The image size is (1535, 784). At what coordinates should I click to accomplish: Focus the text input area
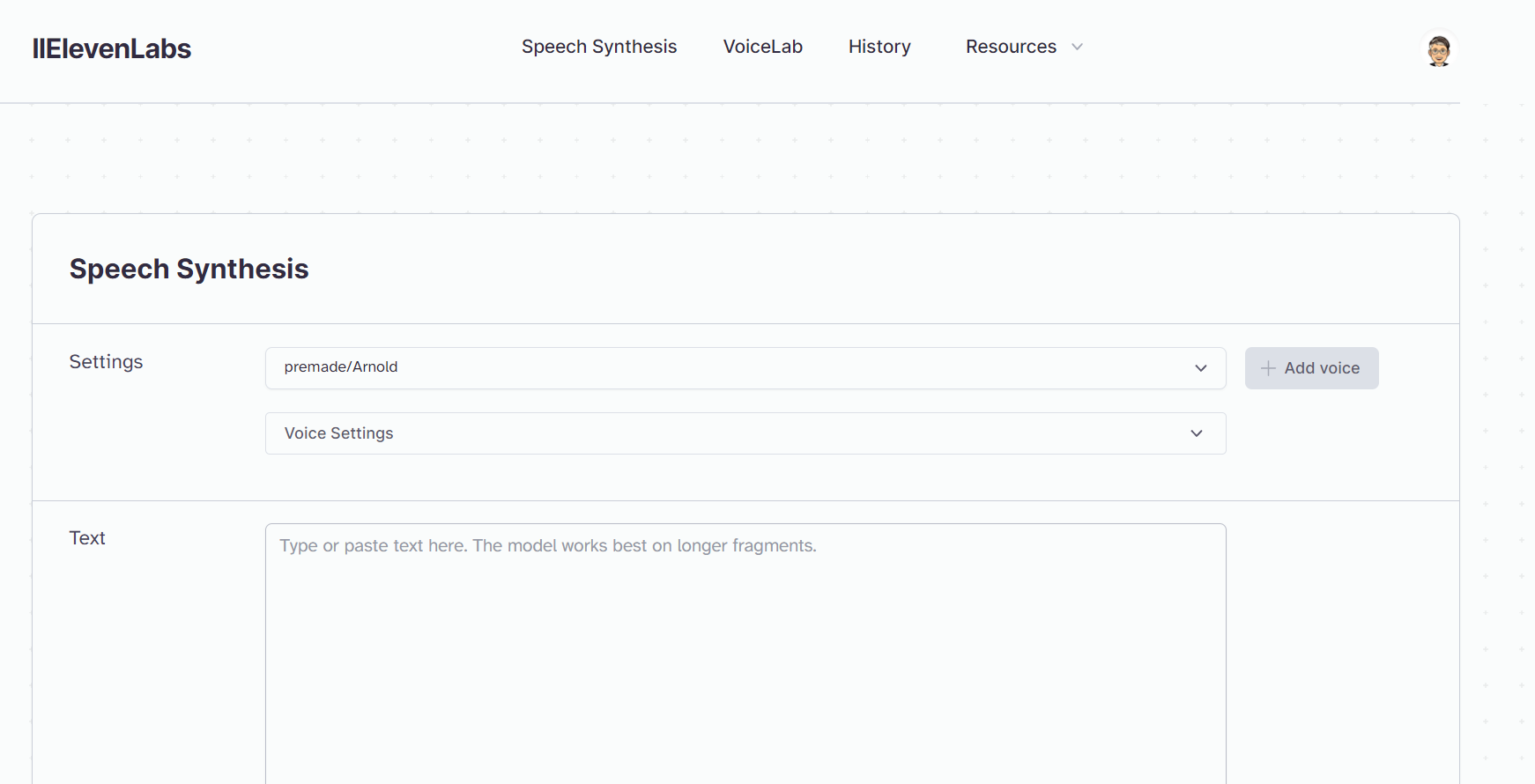point(745,654)
